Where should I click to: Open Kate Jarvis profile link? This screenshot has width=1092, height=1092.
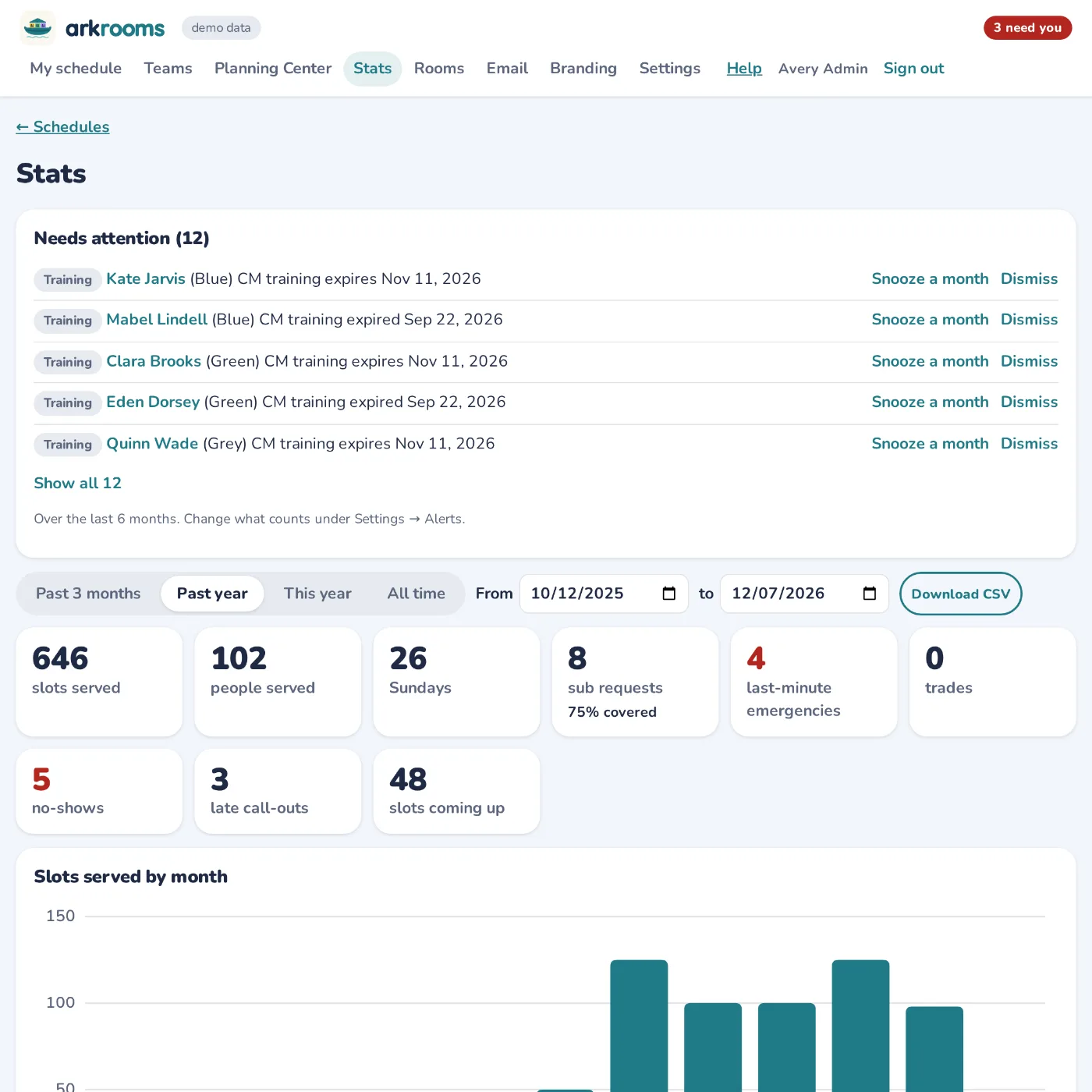tap(146, 279)
